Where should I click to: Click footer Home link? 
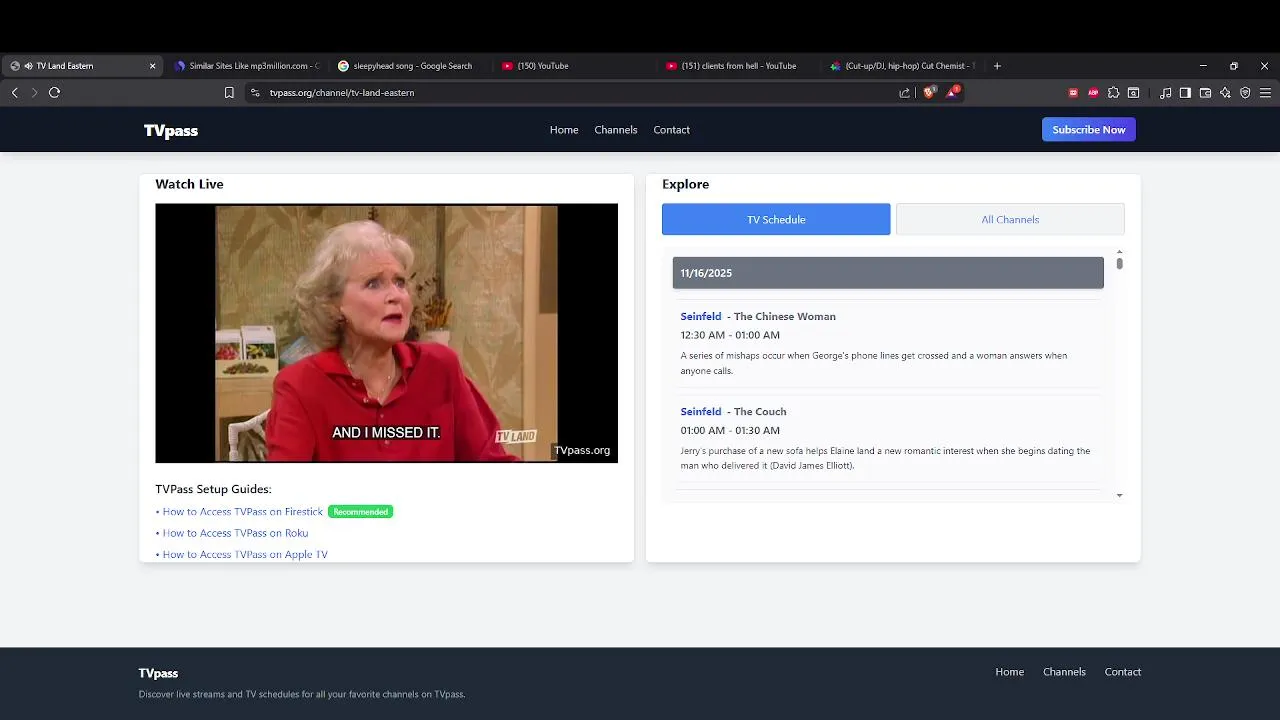1010,672
